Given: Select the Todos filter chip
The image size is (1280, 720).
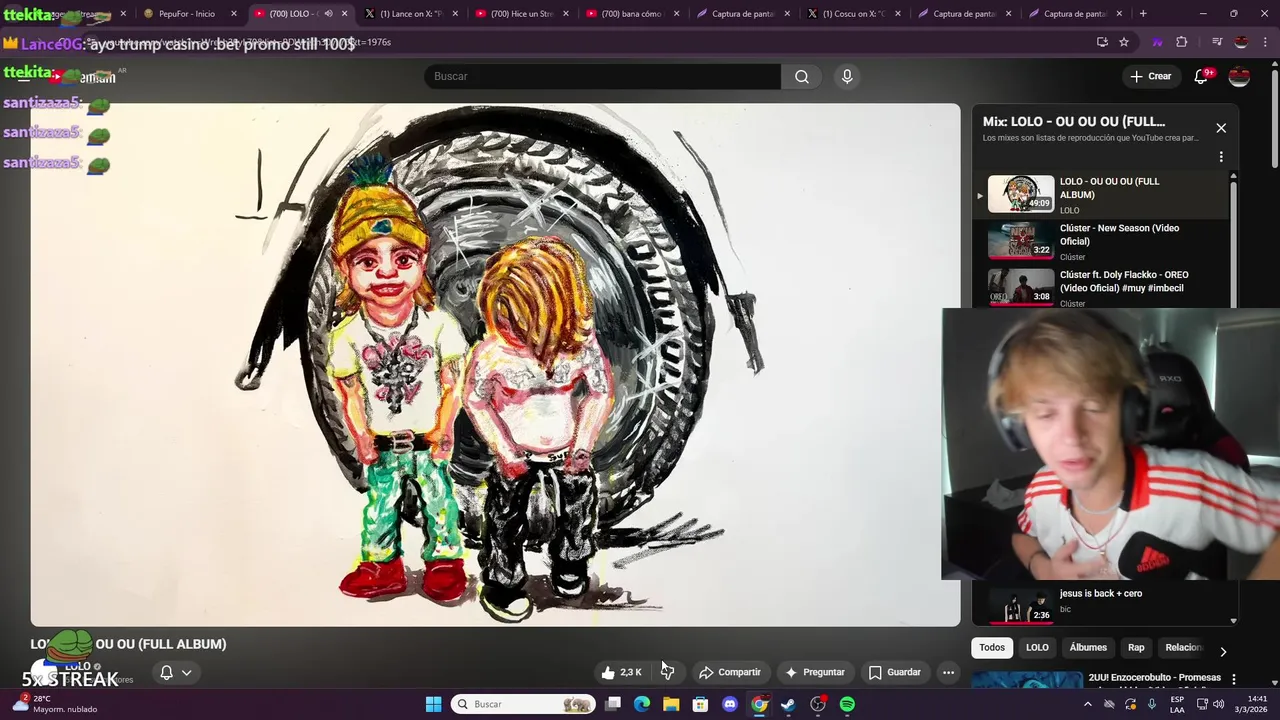Looking at the screenshot, I should [x=992, y=647].
